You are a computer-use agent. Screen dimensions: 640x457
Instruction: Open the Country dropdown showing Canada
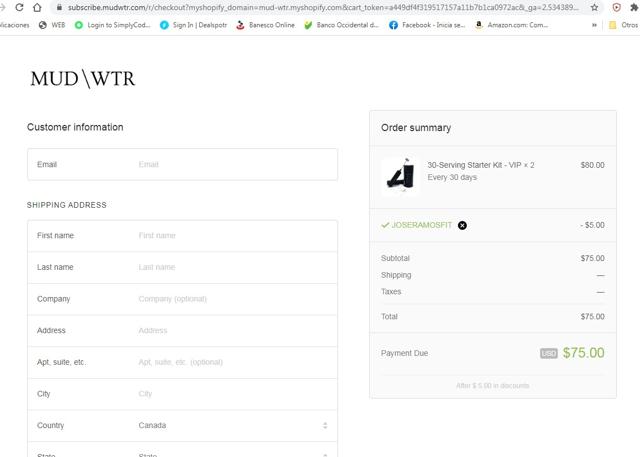pyautogui.click(x=182, y=426)
